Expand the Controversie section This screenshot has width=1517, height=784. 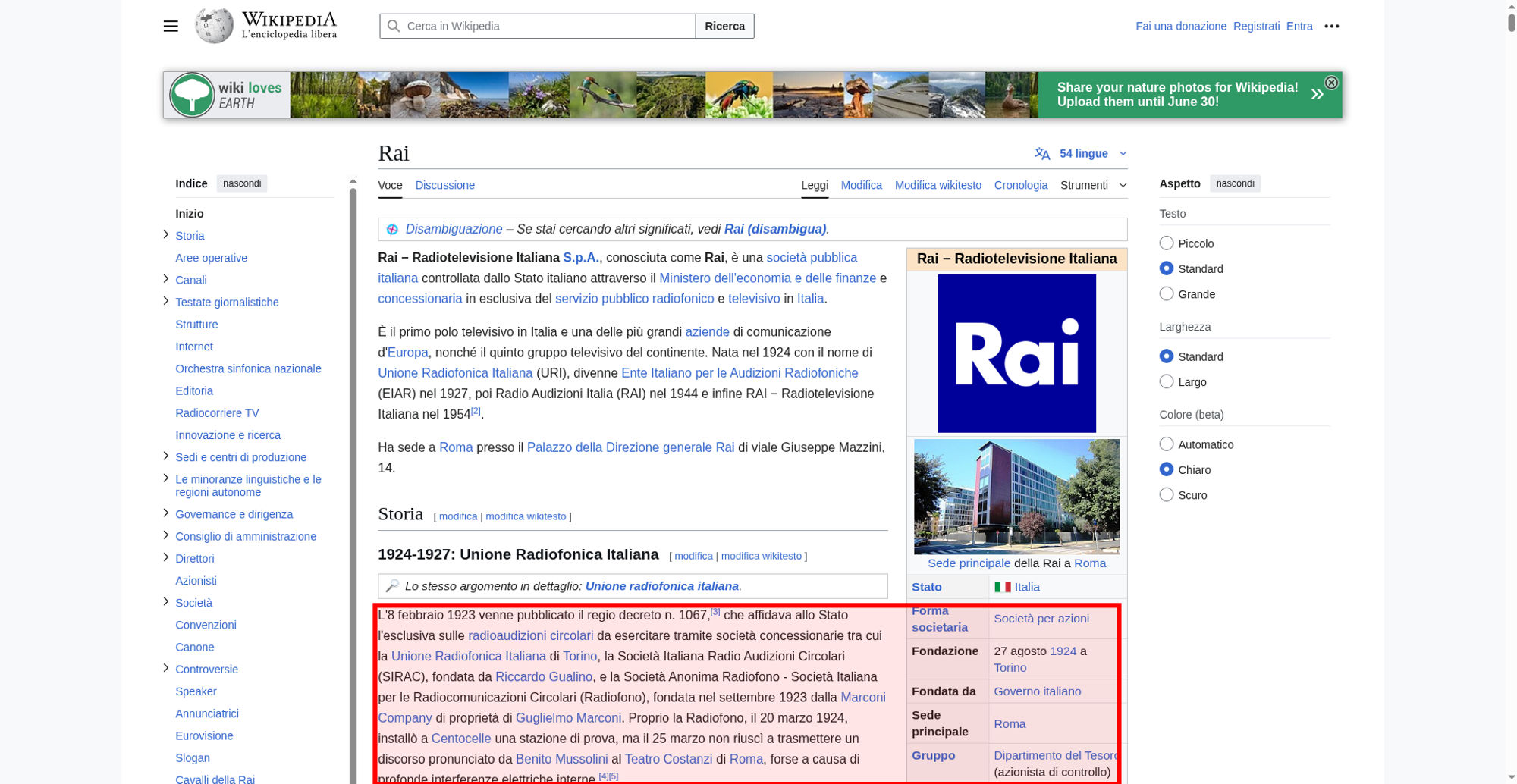coord(166,668)
